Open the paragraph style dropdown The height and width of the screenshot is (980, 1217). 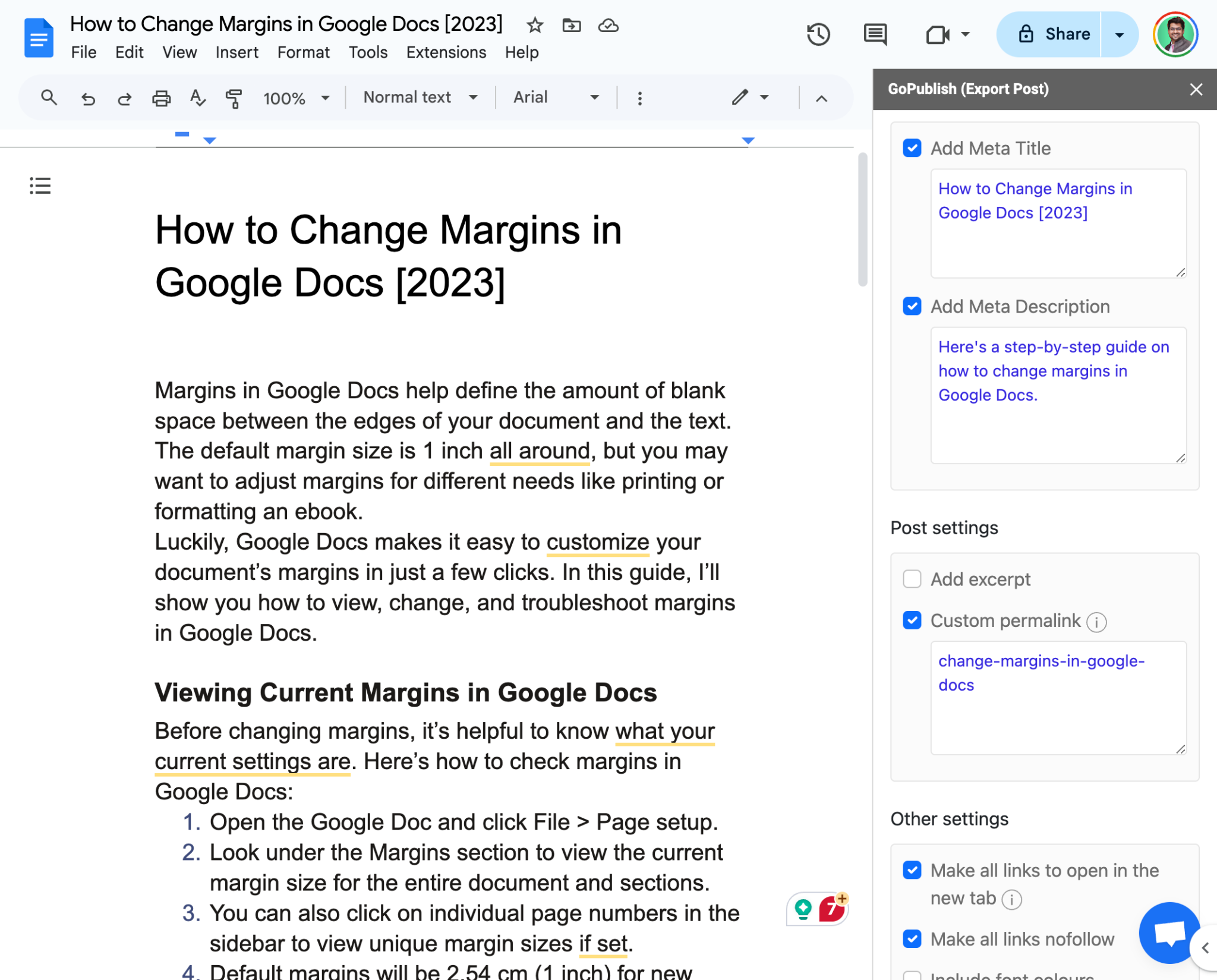coord(420,97)
